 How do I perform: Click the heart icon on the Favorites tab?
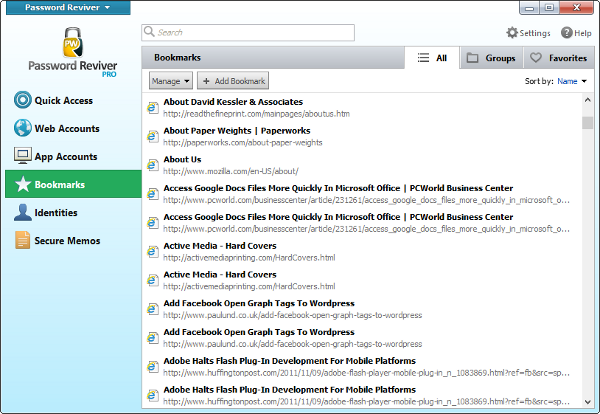536,58
